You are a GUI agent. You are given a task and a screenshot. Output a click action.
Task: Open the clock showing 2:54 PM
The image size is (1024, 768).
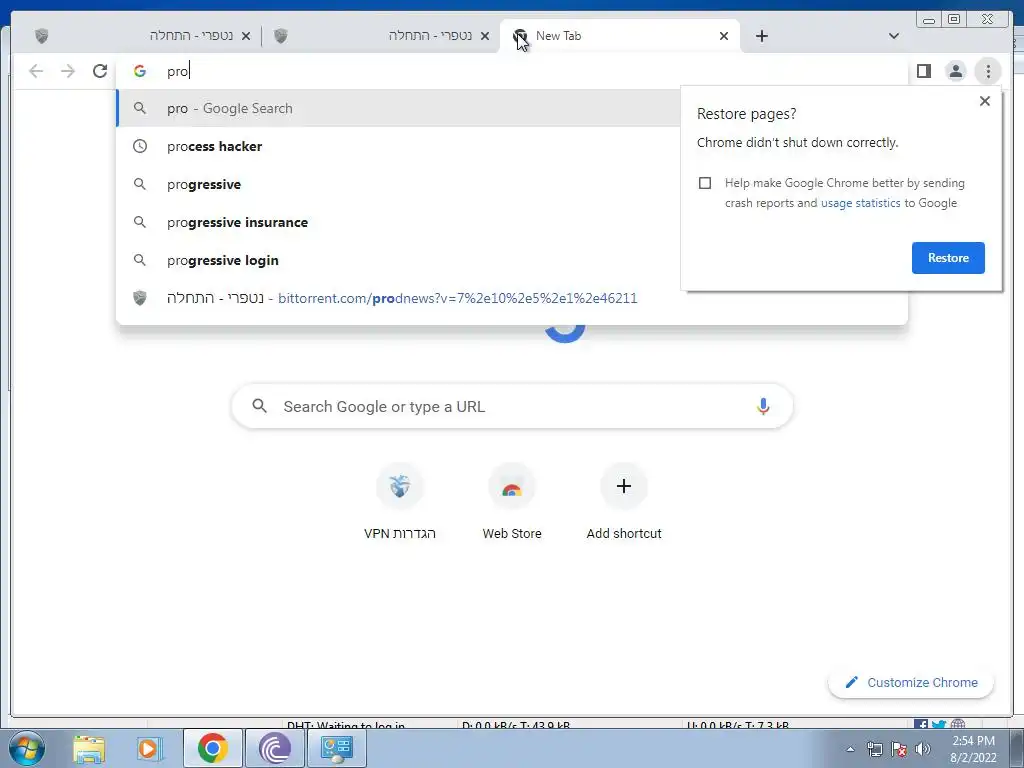pos(973,749)
